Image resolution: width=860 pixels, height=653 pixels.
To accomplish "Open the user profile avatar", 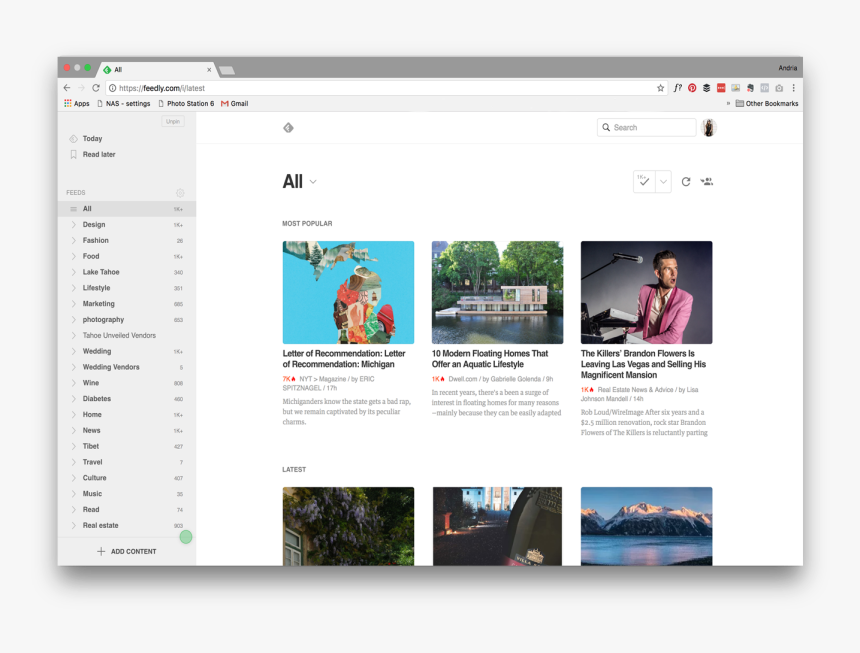I will pyautogui.click(x=709, y=128).
